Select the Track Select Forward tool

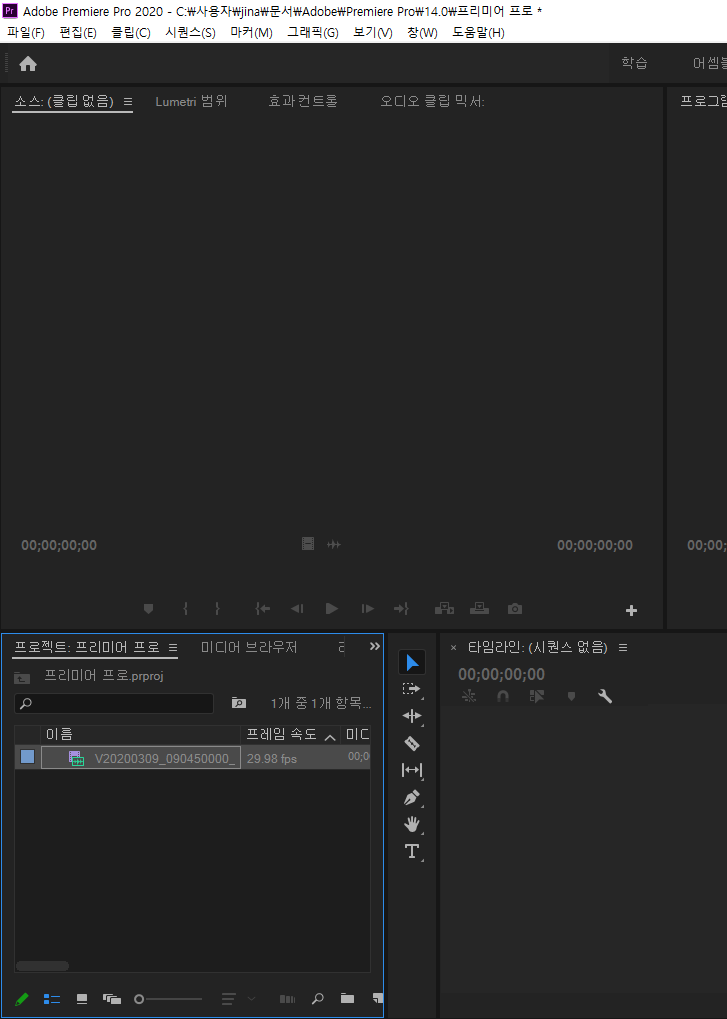click(412, 689)
